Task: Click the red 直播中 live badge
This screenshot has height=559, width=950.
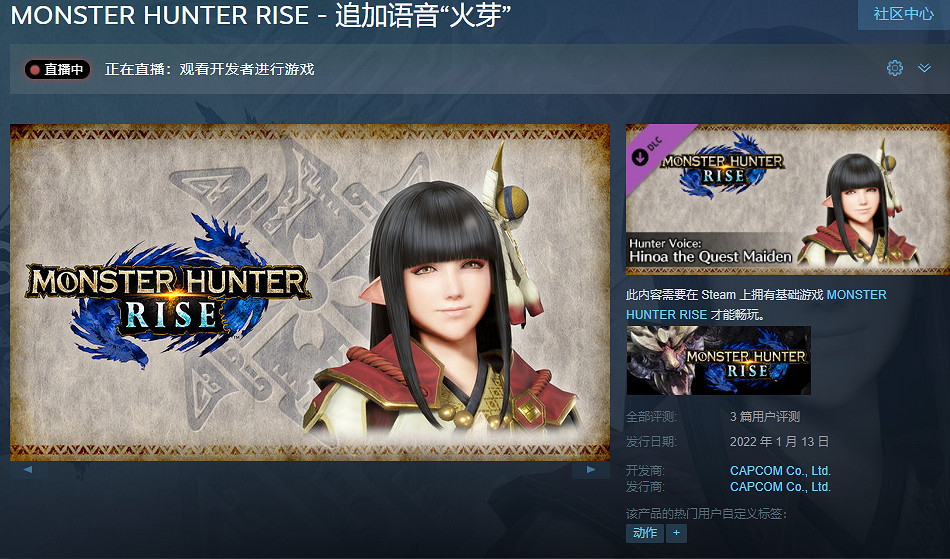Action: coord(58,70)
